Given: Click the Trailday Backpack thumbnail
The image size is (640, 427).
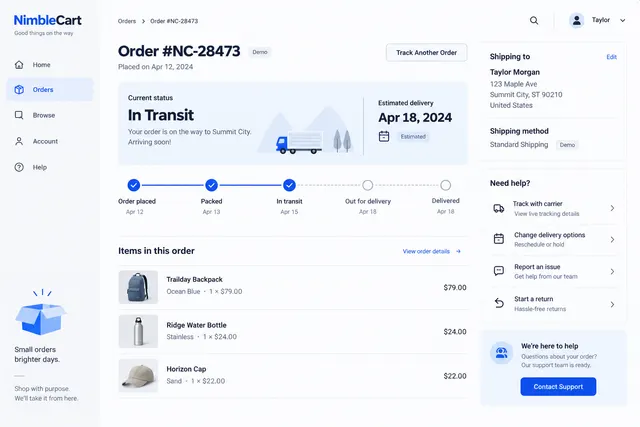Looking at the screenshot, I should point(138,287).
